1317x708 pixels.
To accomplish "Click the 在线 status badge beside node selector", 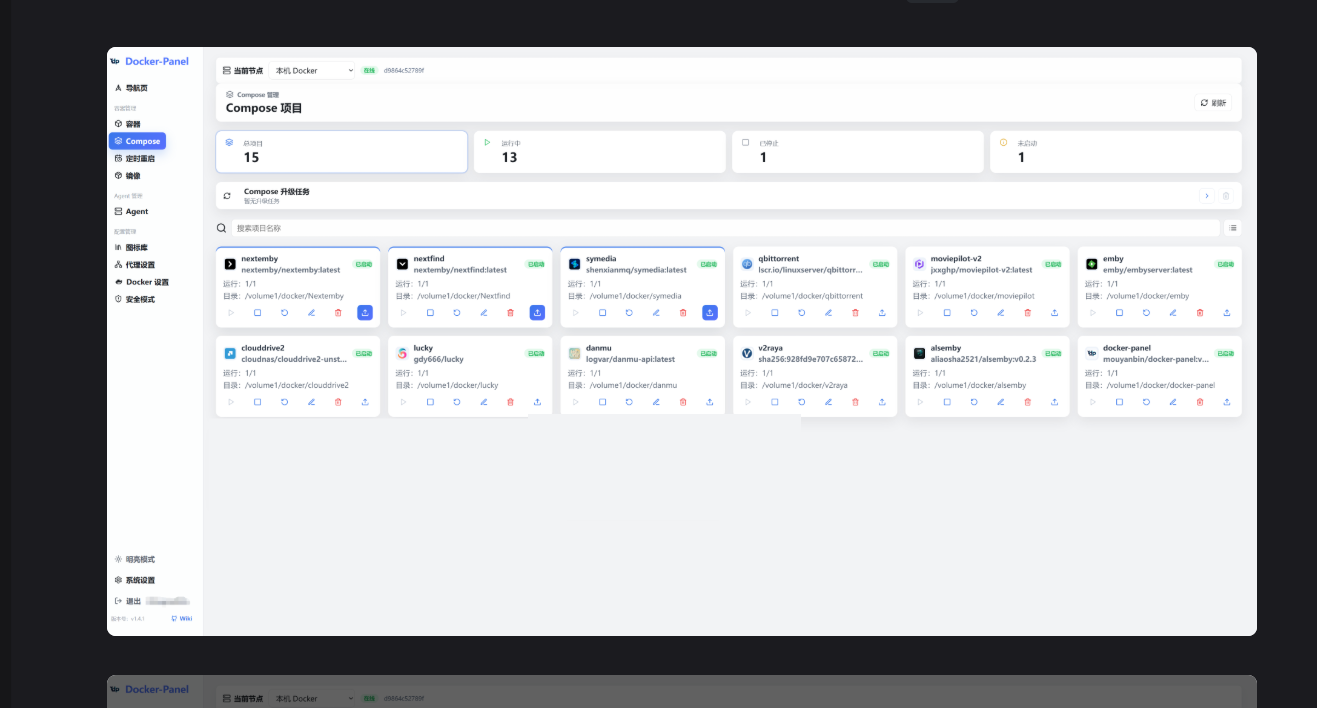I will 369,71.
